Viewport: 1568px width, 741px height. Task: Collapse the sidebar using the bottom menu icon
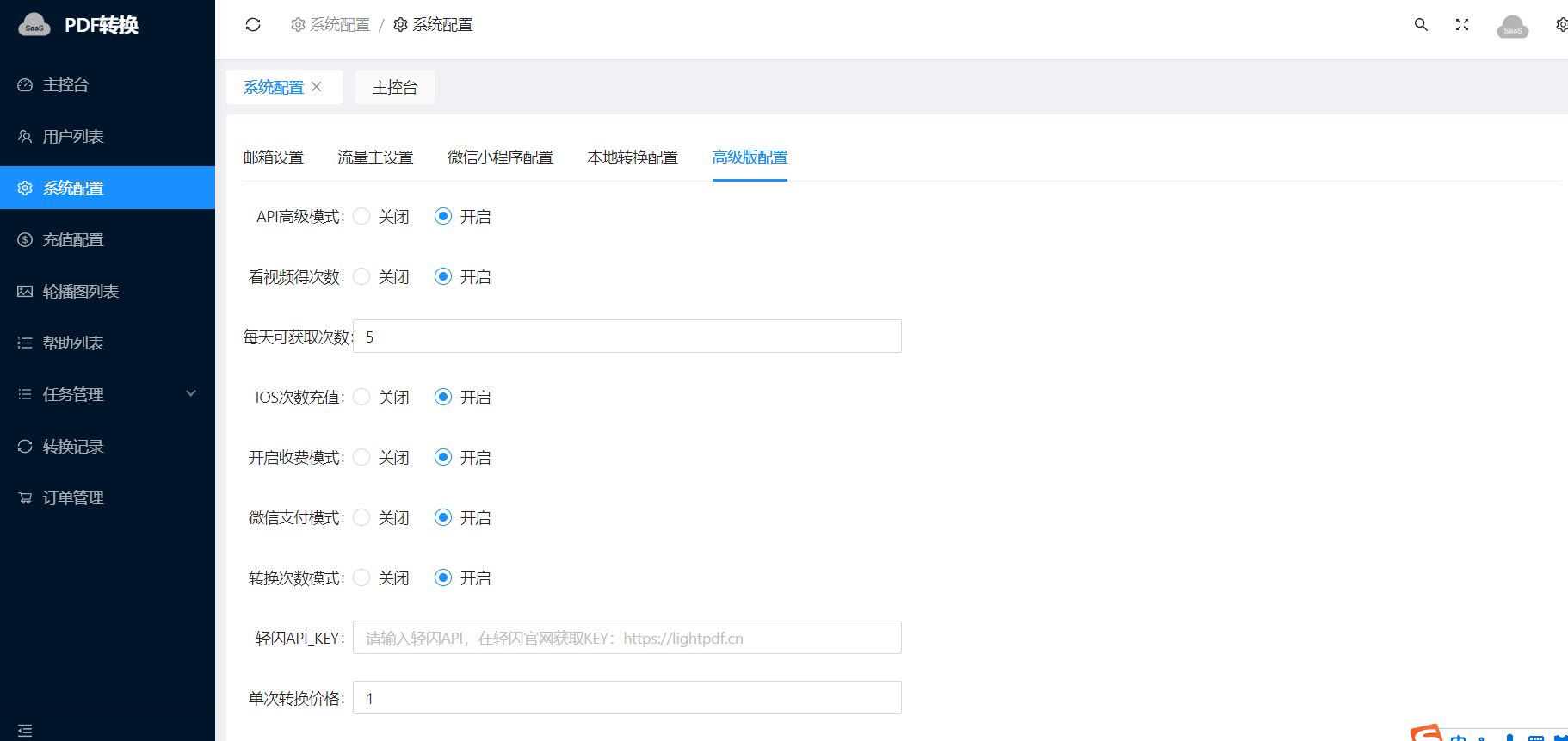pyautogui.click(x=25, y=730)
